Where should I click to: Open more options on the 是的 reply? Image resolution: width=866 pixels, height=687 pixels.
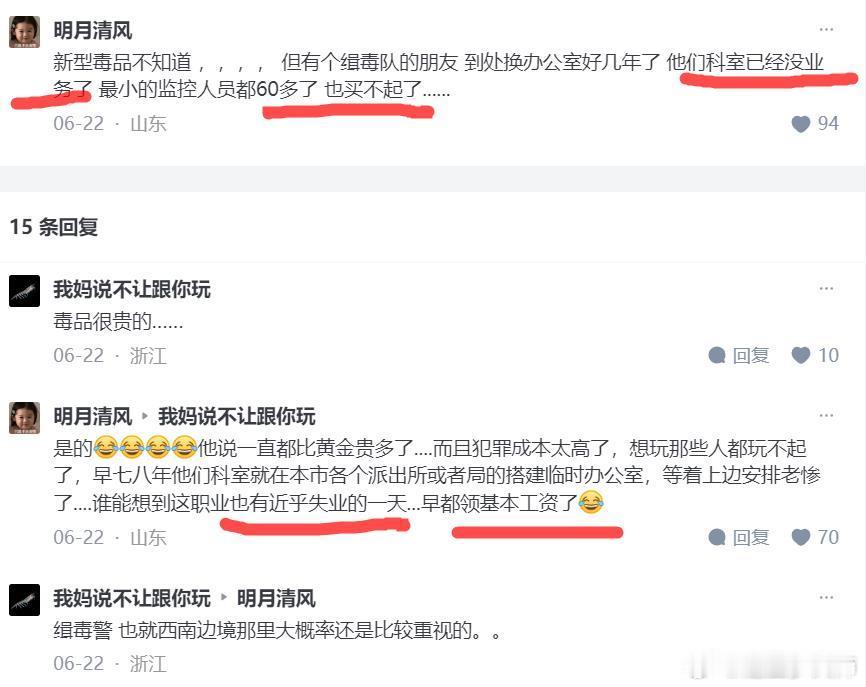(x=826, y=415)
